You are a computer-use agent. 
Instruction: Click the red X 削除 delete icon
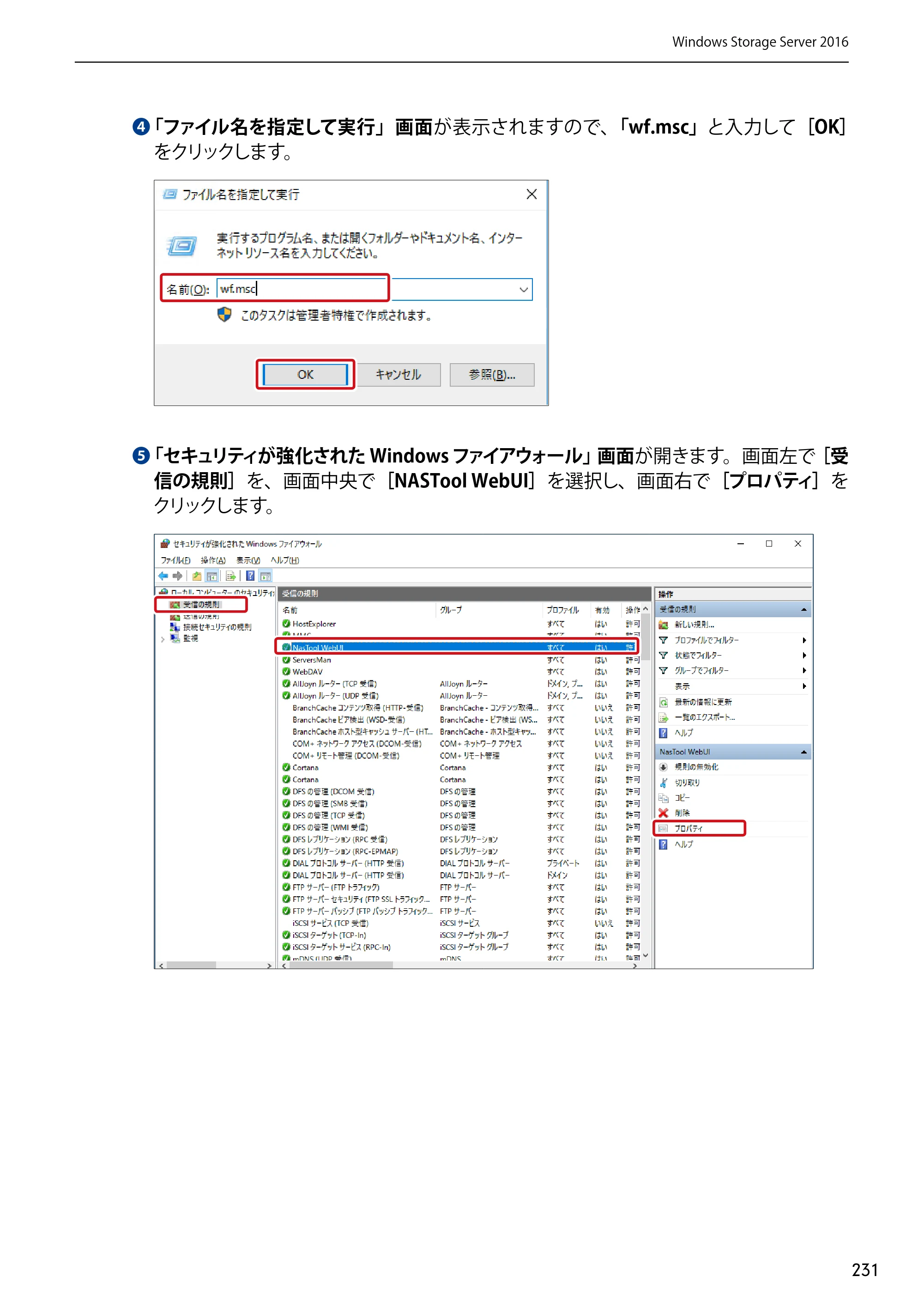(x=664, y=813)
